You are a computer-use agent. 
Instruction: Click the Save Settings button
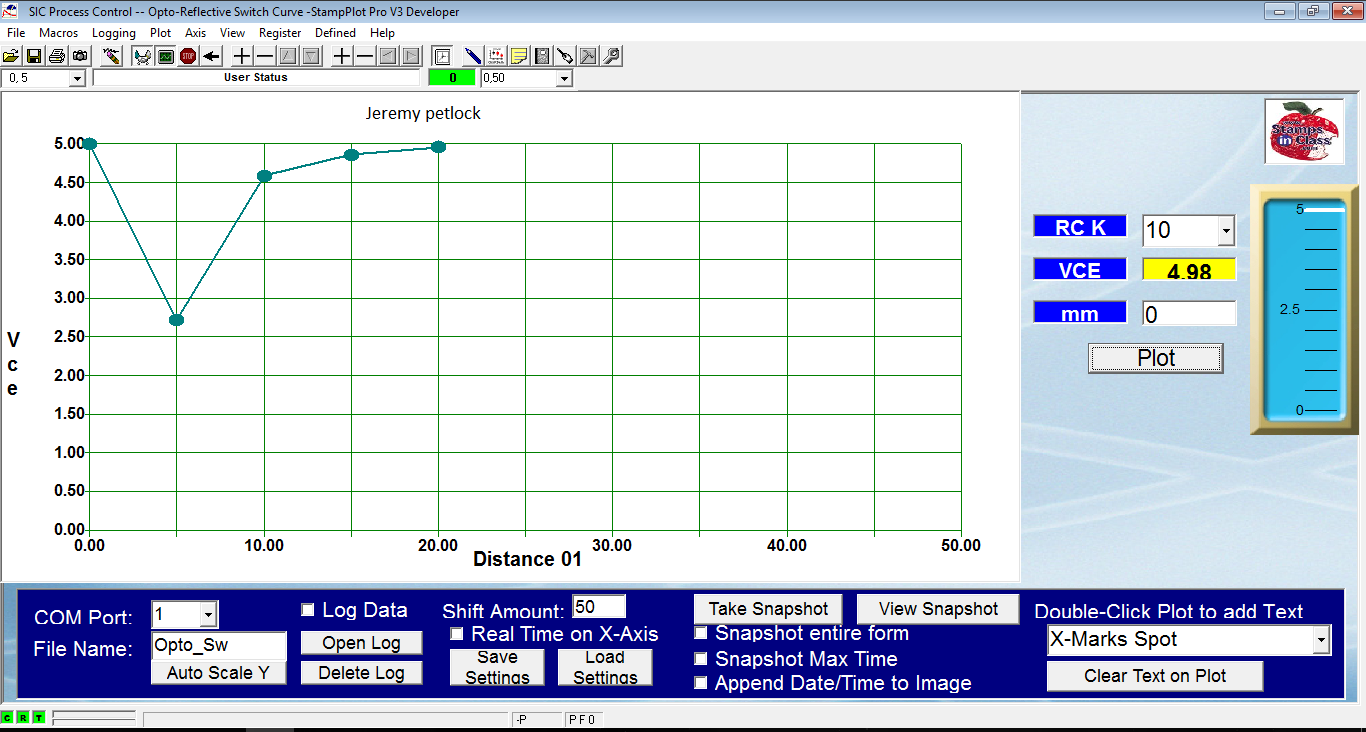click(x=497, y=667)
